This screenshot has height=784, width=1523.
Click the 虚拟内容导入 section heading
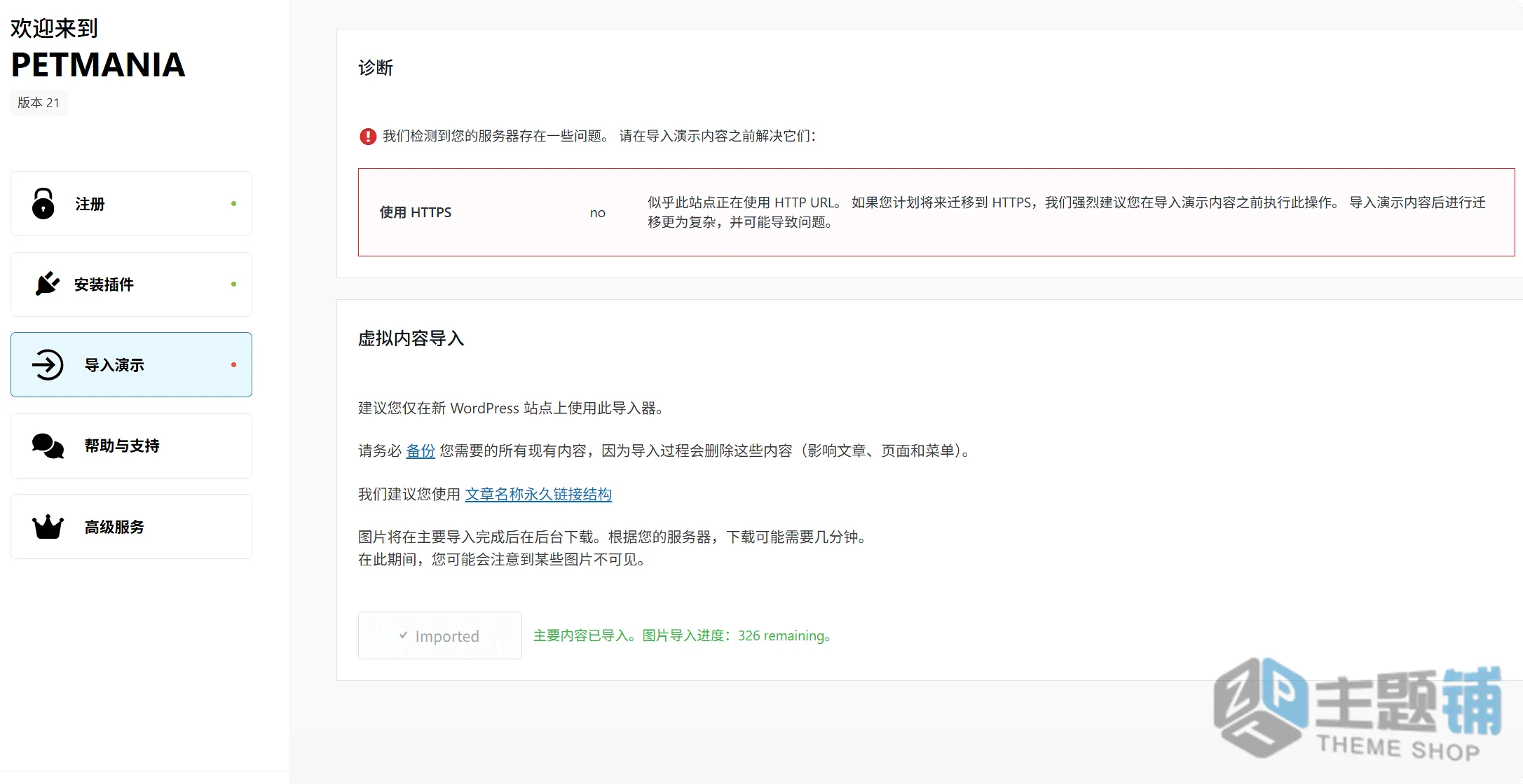pos(411,339)
